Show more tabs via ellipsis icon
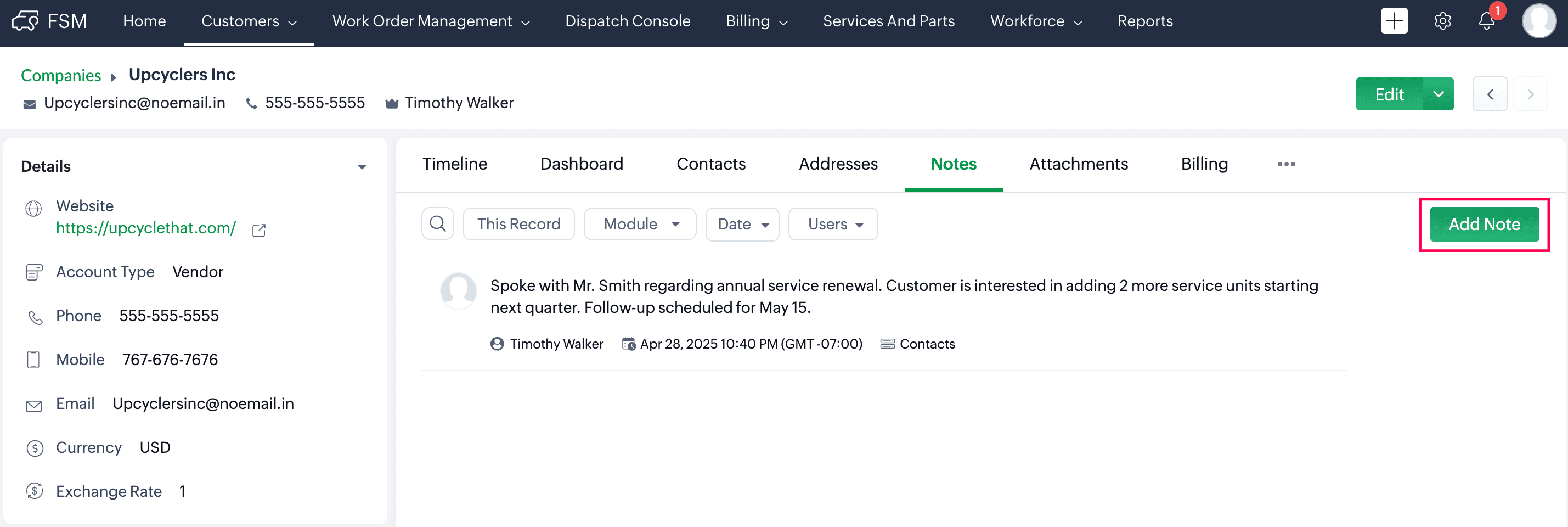 [x=1285, y=165]
